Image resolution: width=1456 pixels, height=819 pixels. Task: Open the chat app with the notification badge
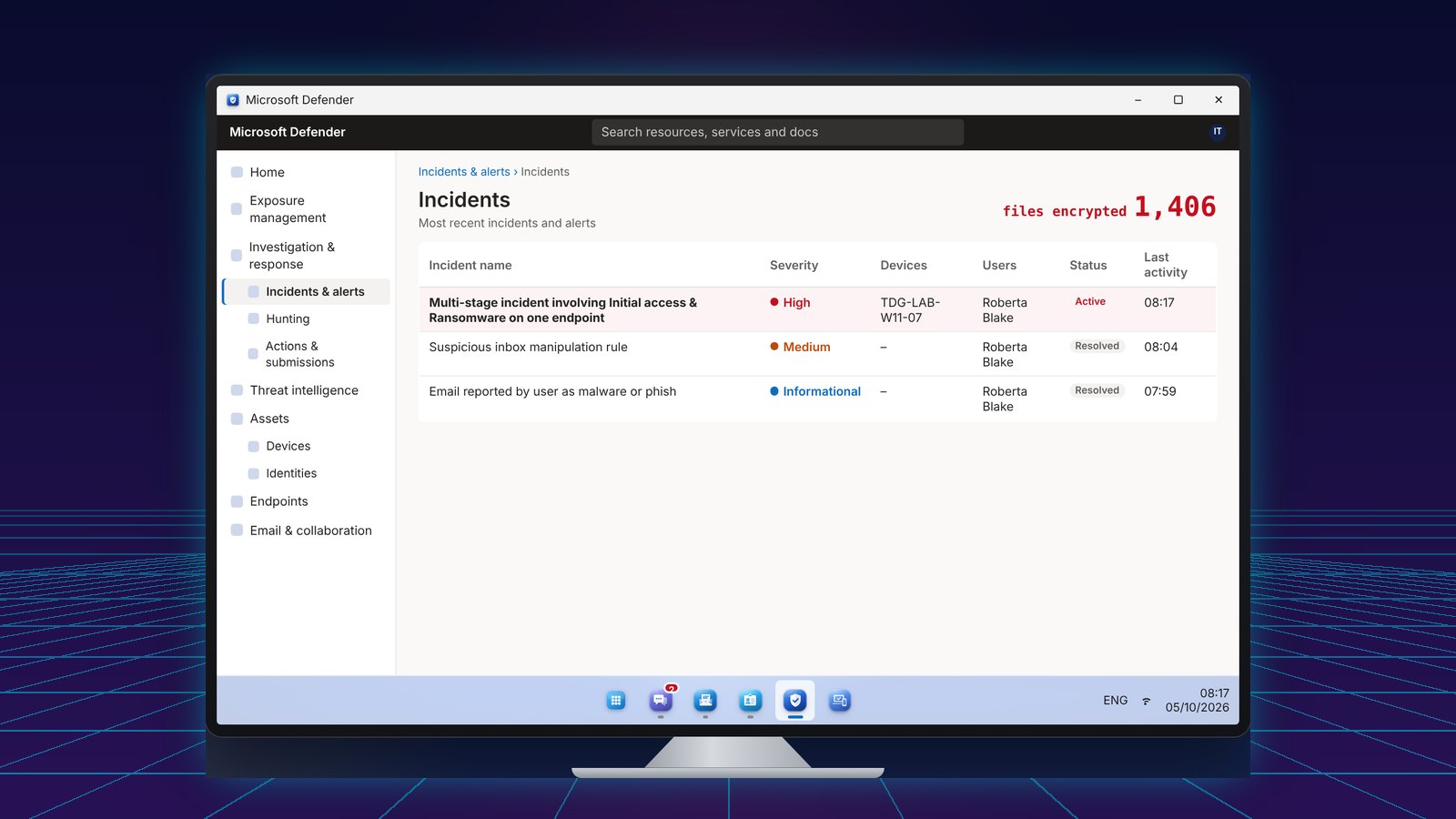(661, 701)
